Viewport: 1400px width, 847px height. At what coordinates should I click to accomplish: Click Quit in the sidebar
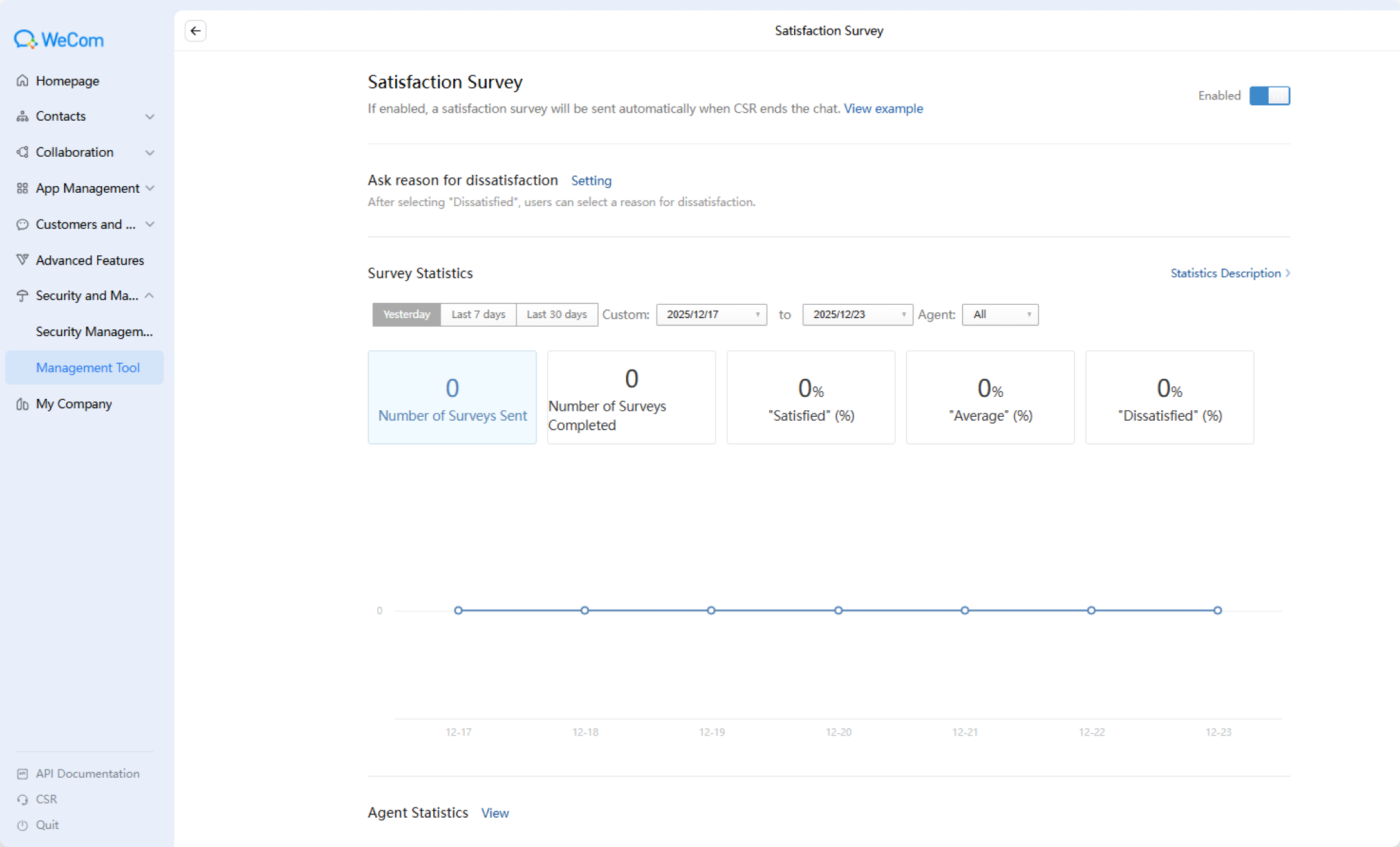point(47,825)
